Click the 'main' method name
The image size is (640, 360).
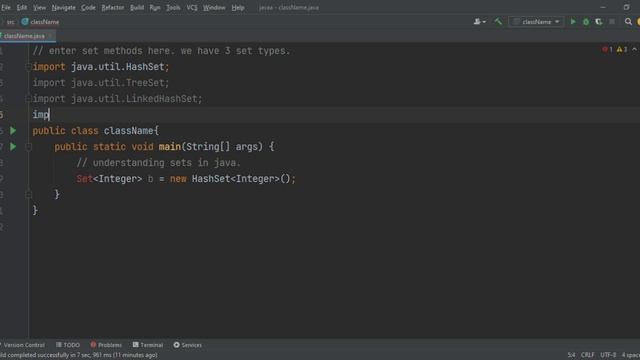(170, 147)
